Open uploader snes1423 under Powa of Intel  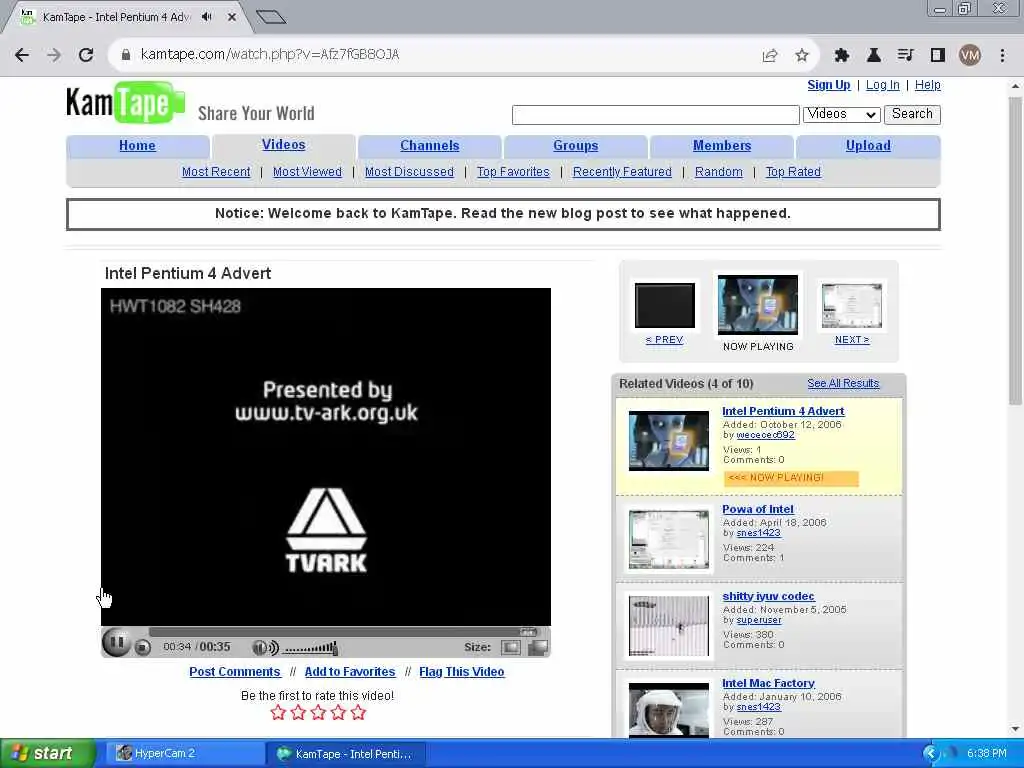[758, 533]
